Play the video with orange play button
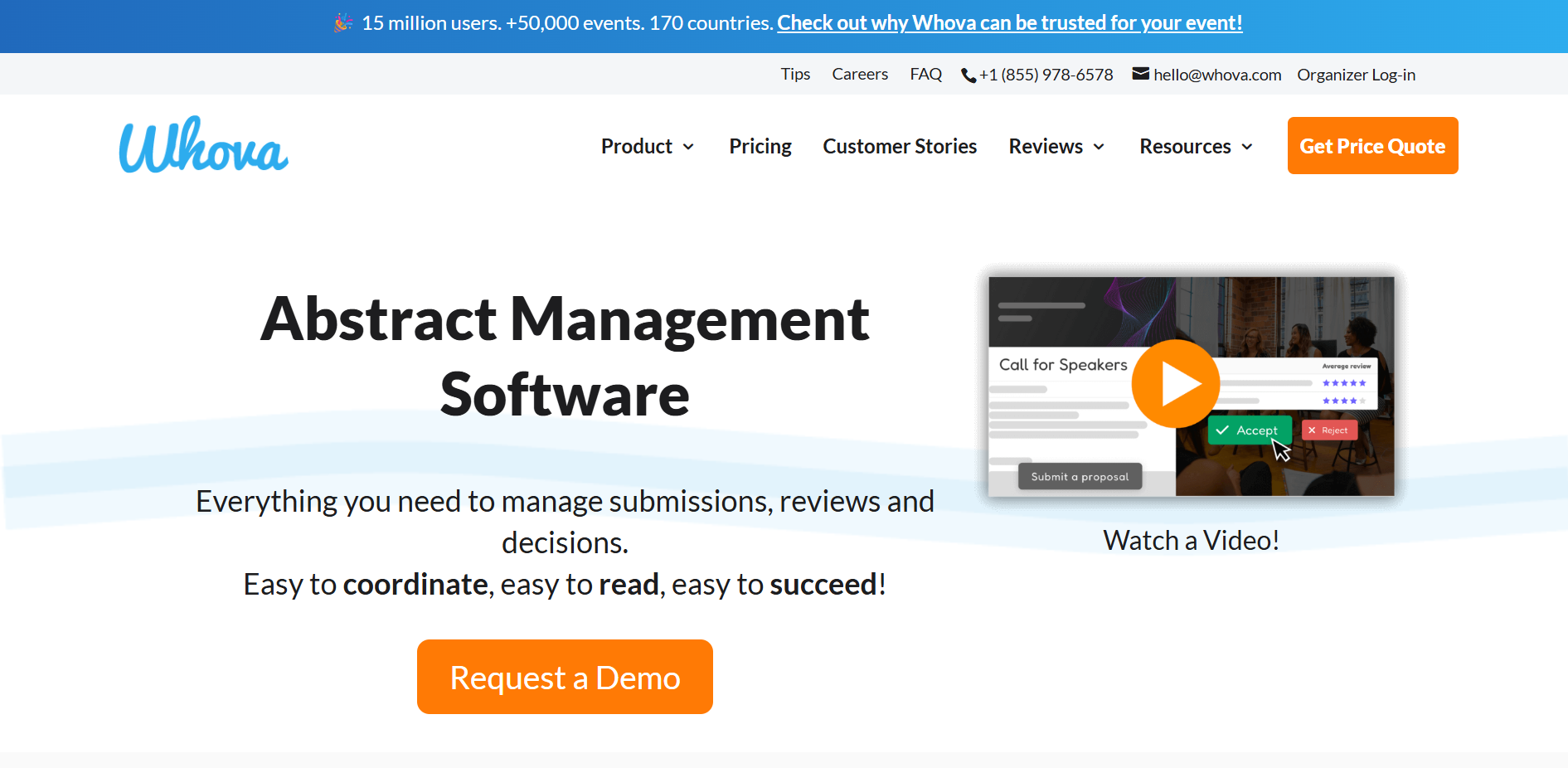 (1176, 384)
